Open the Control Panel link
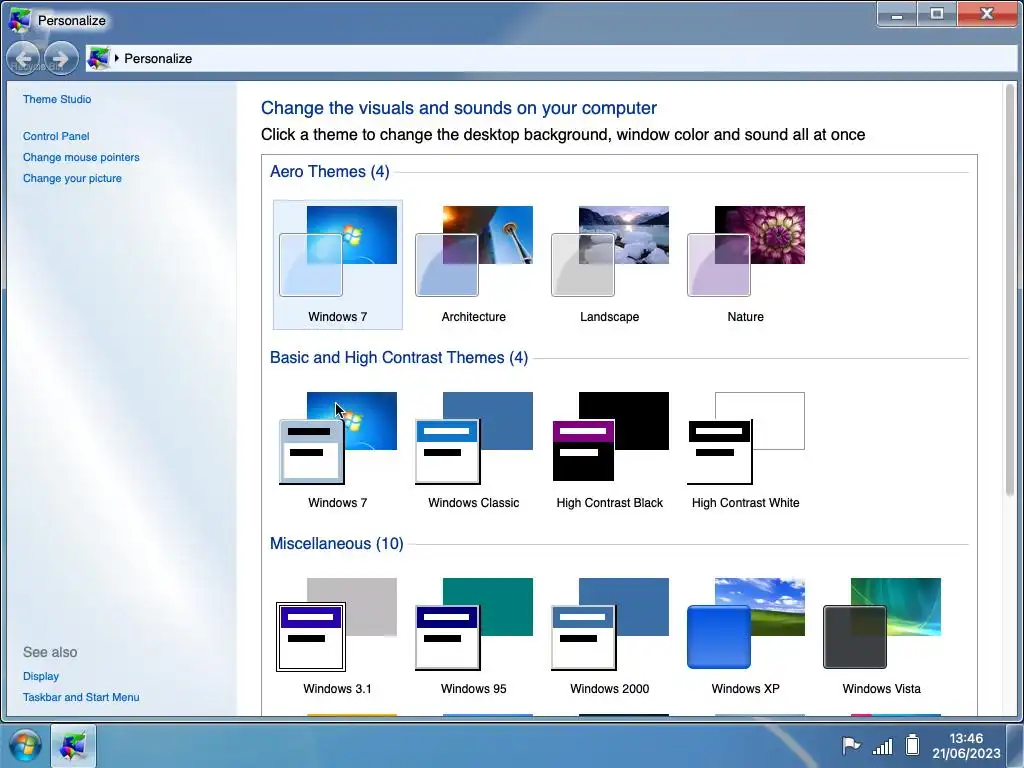 coord(56,136)
